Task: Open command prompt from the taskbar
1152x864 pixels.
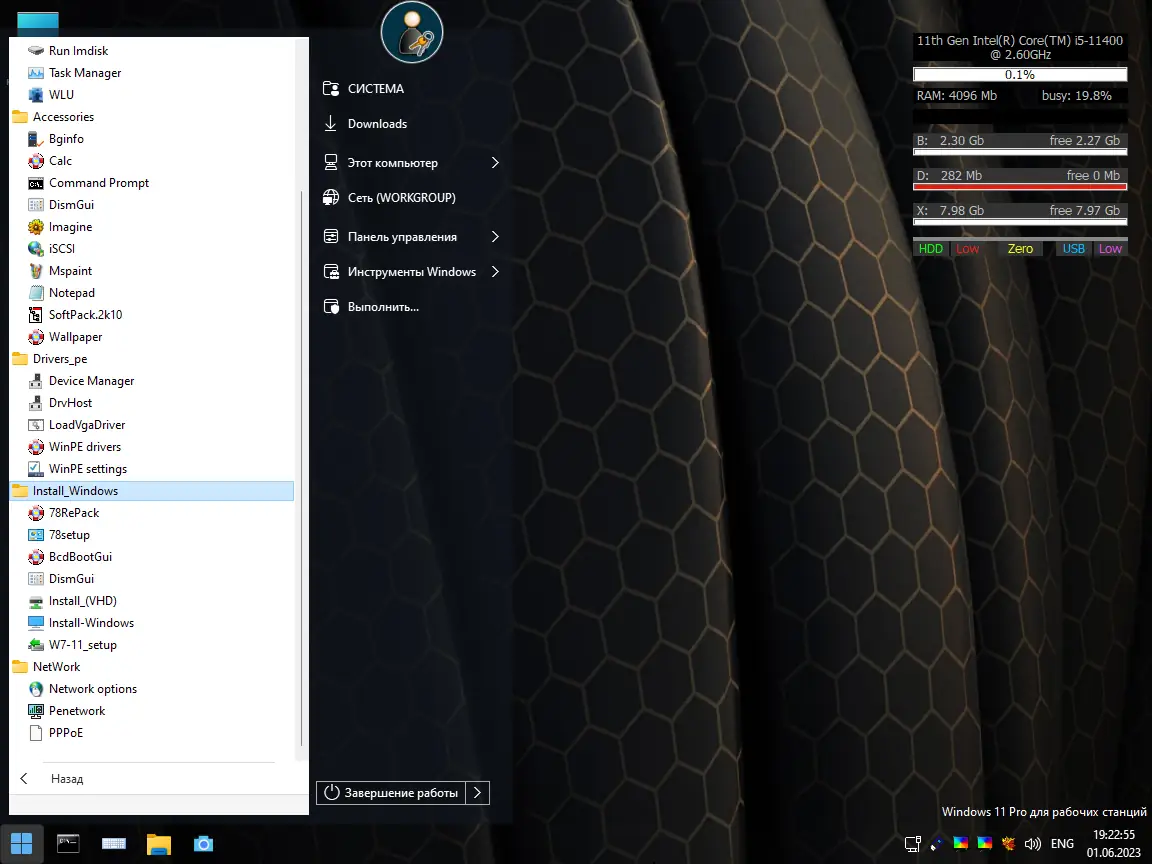Action: [x=68, y=844]
